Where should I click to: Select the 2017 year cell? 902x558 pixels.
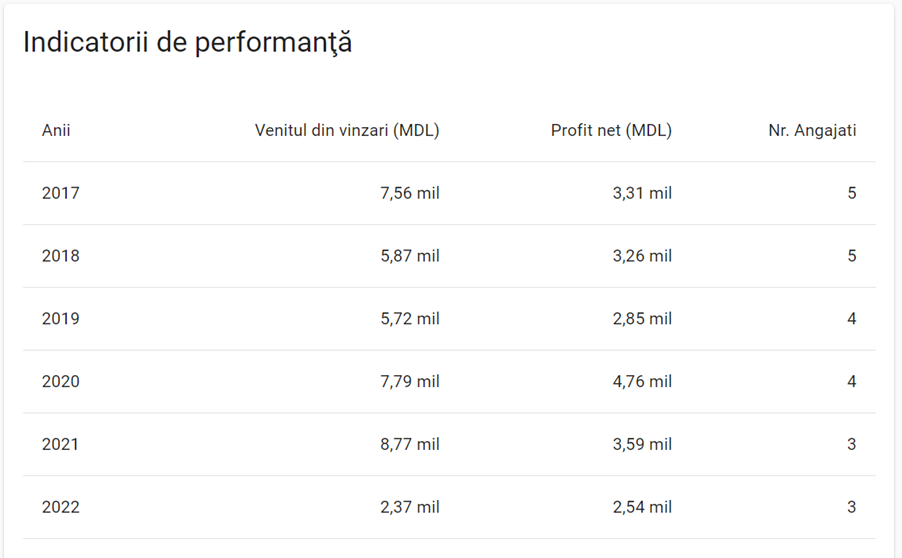pos(60,193)
